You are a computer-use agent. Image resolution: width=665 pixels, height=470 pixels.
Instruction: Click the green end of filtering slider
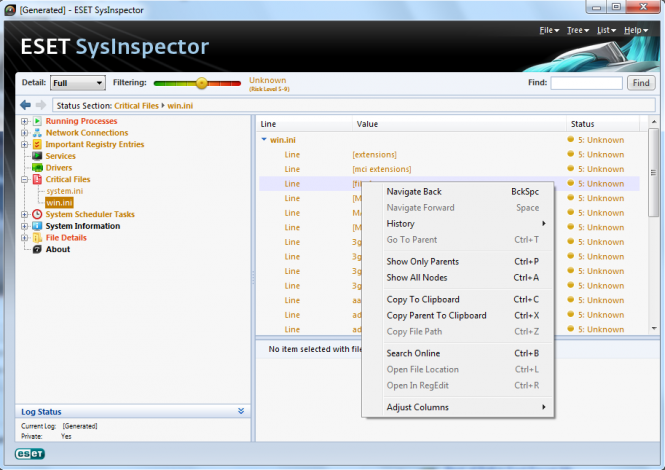(x=158, y=83)
